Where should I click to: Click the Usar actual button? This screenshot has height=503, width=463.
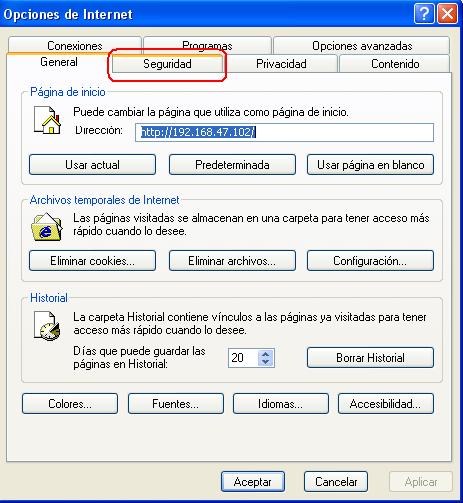[92, 165]
